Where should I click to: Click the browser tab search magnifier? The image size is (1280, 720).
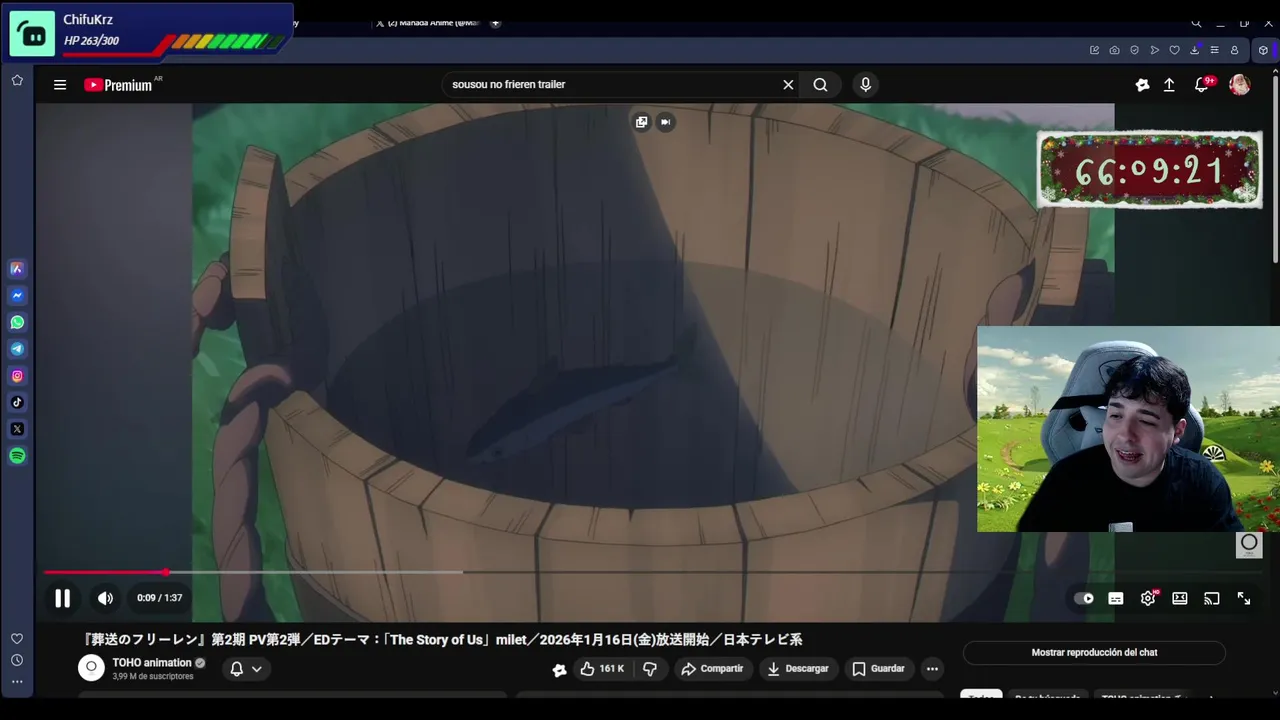point(1196,23)
